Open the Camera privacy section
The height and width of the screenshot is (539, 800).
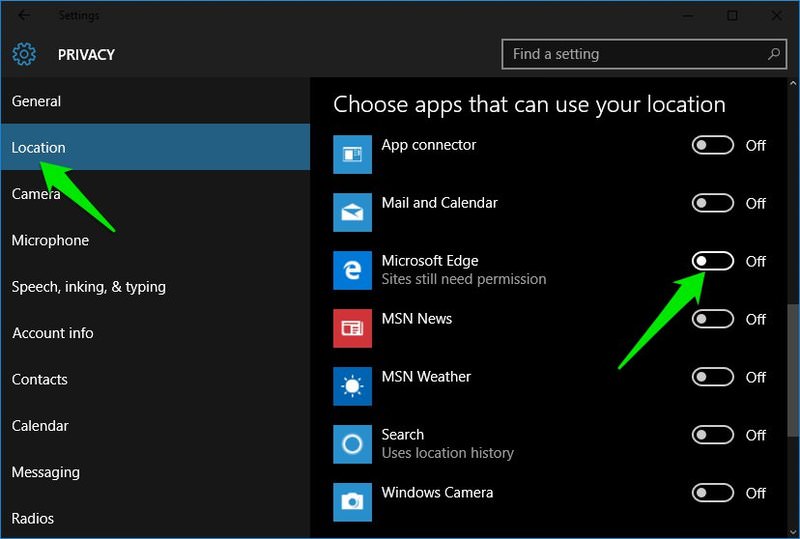tap(155, 194)
